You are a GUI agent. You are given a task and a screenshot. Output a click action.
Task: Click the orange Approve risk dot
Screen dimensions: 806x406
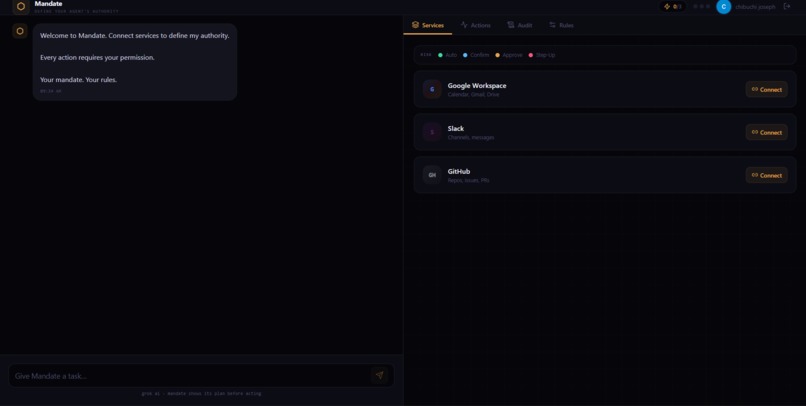click(497, 55)
